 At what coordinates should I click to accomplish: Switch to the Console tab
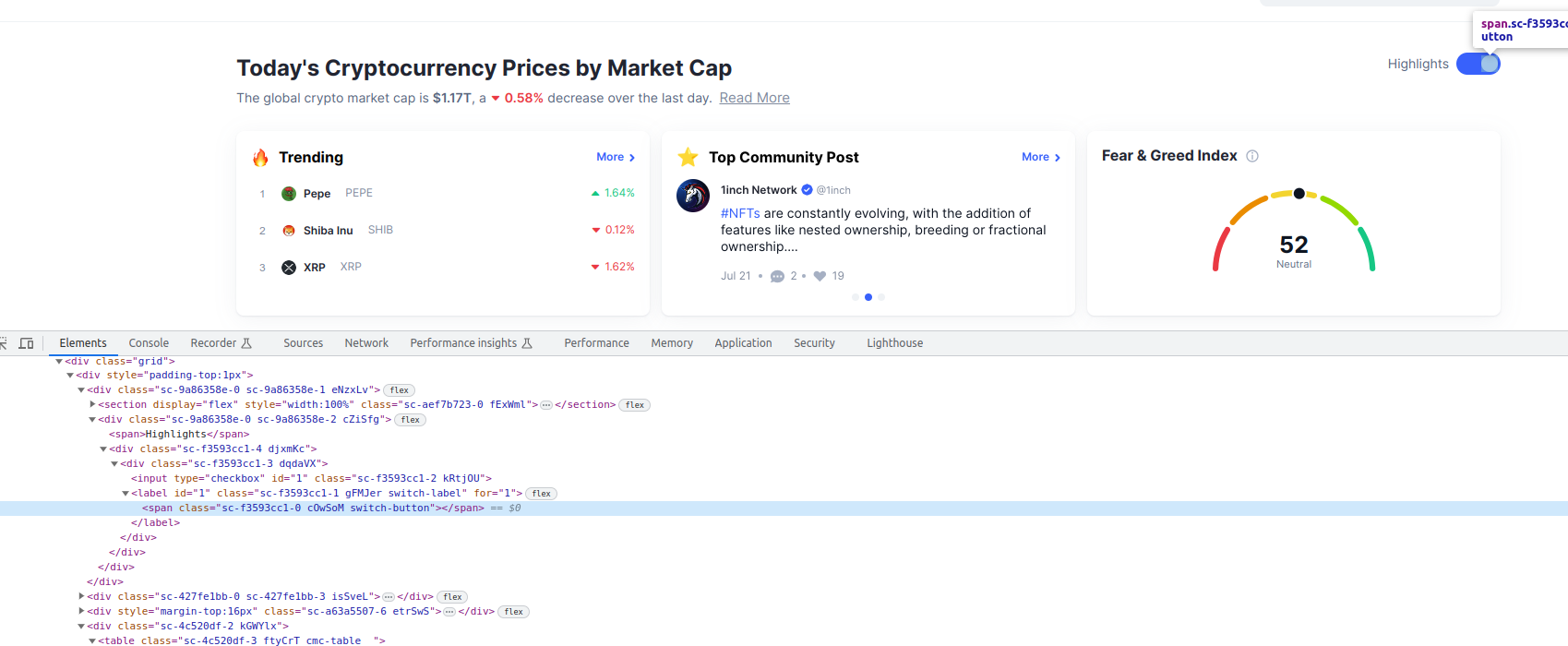[149, 343]
